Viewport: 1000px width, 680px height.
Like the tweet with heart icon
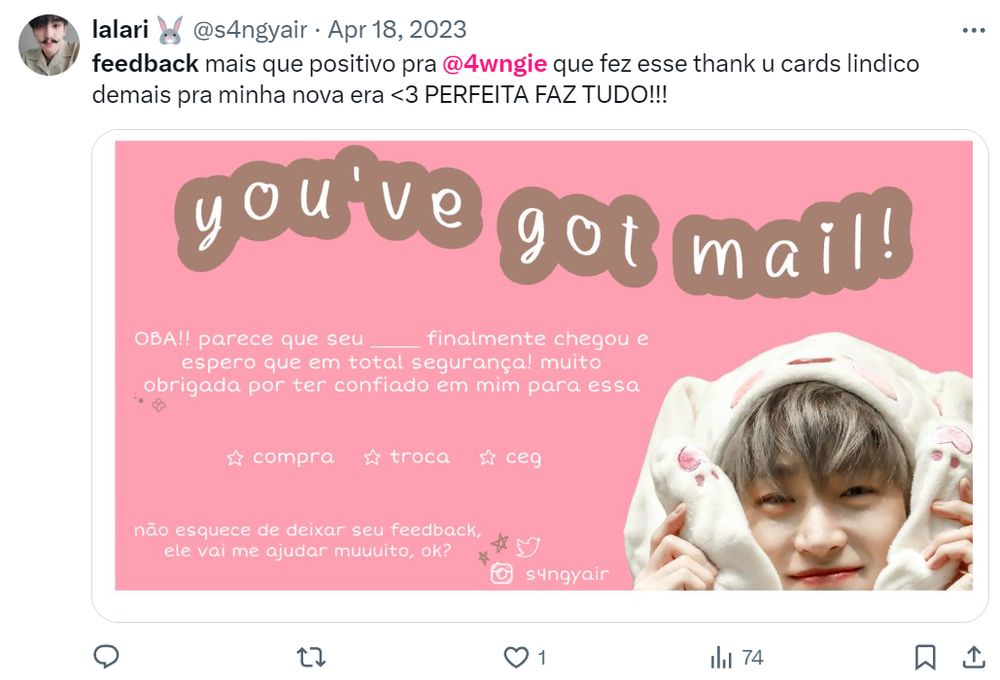click(x=515, y=657)
